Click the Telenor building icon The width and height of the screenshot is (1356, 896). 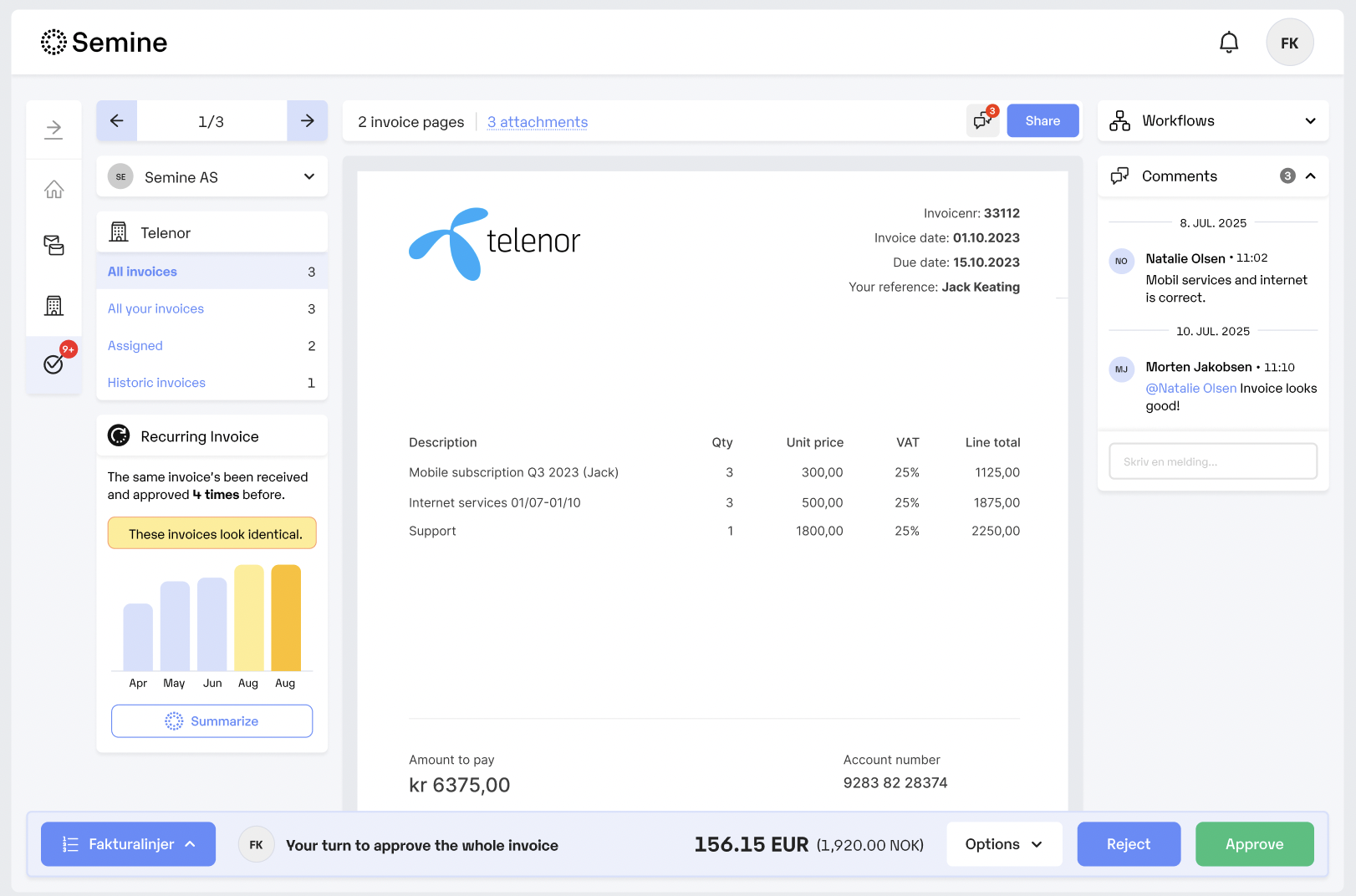click(x=119, y=232)
